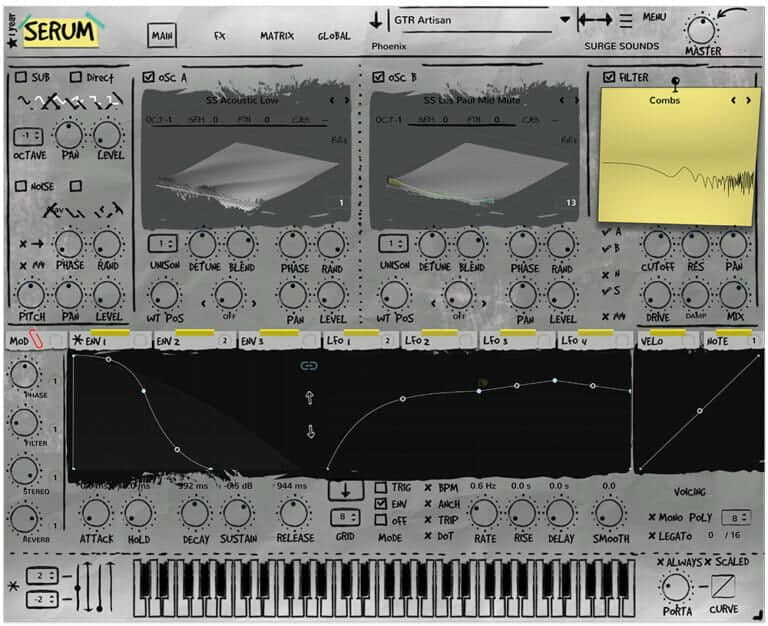Toggle the portamento SCALED option
Image resolution: width=768 pixels, height=626 pixels.
[x=727, y=562]
